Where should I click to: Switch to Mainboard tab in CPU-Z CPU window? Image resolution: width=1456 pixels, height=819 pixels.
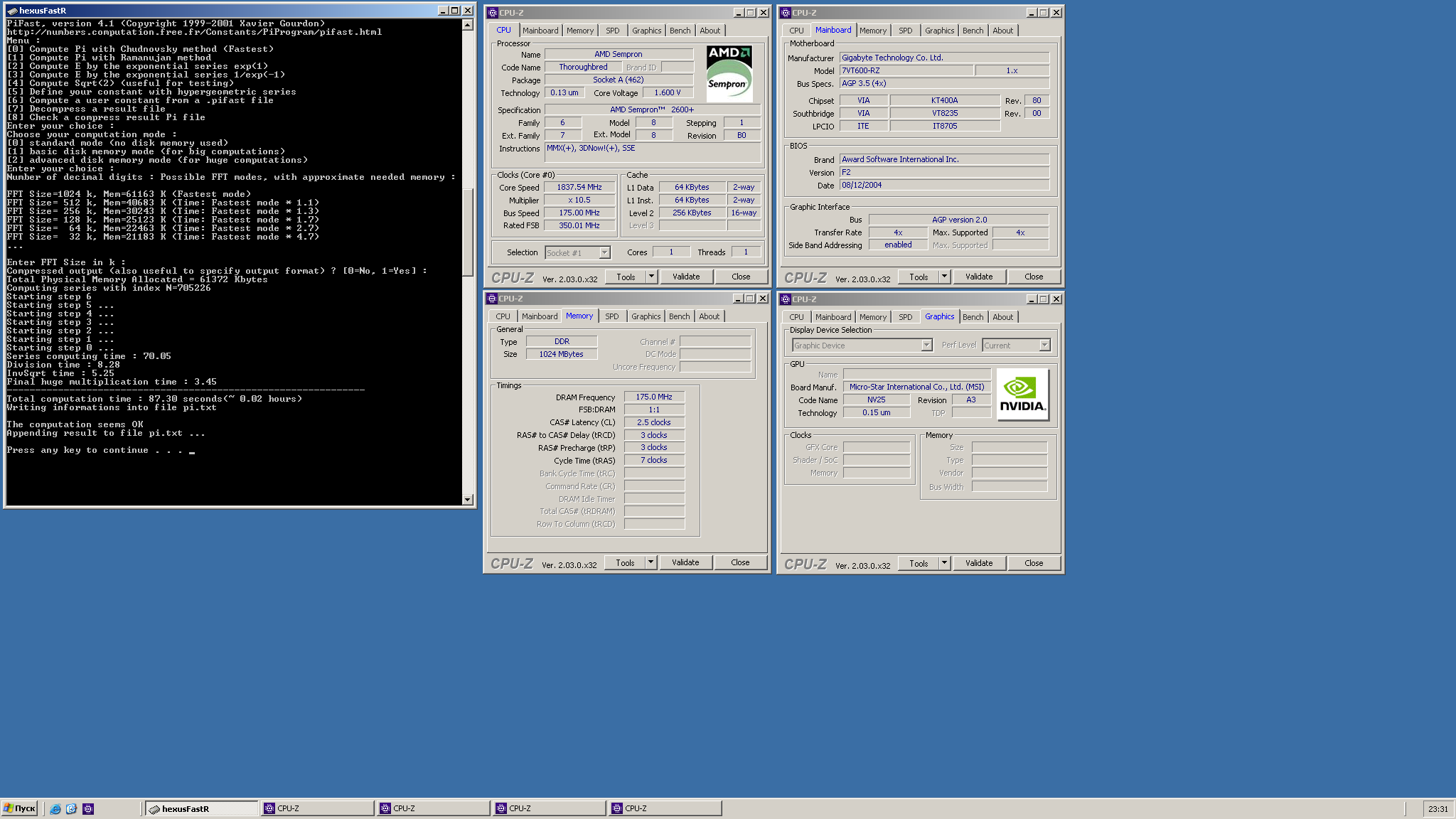tap(540, 31)
